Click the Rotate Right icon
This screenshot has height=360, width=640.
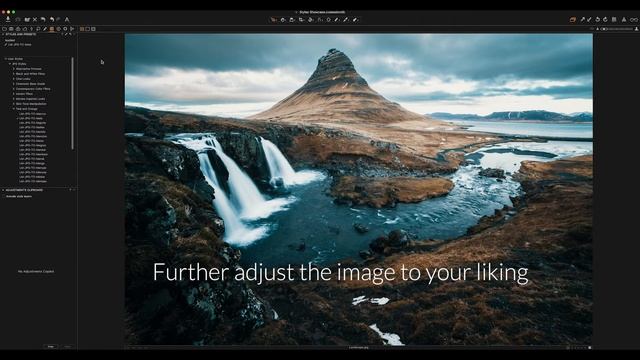605,20
